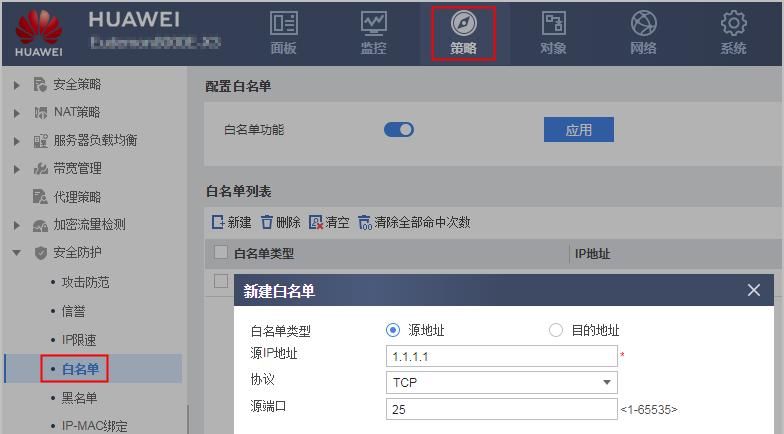Image resolution: width=784 pixels, height=434 pixels.
Task: Click the 代理策略 sidebar icon
Action: (x=40, y=196)
